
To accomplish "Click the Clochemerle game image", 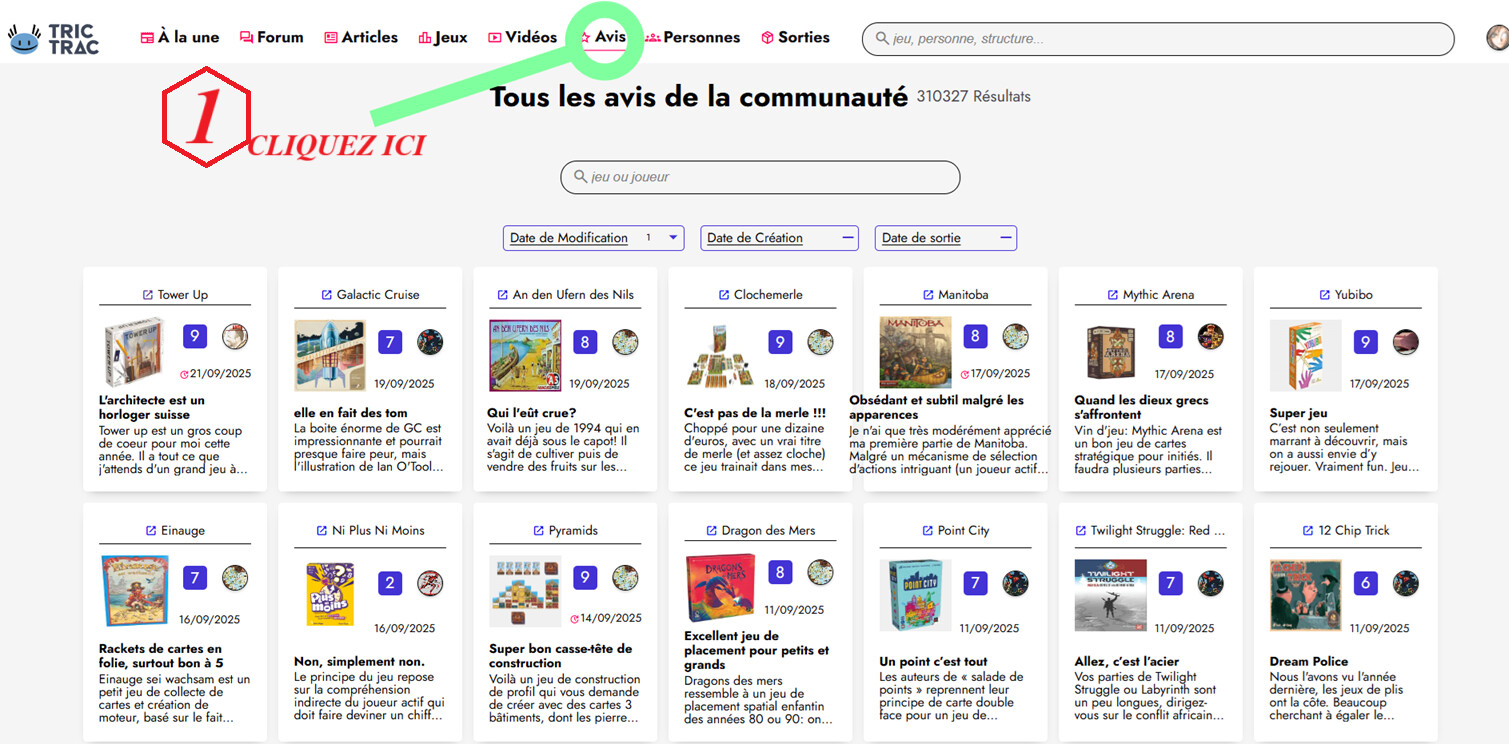I will click(720, 356).
